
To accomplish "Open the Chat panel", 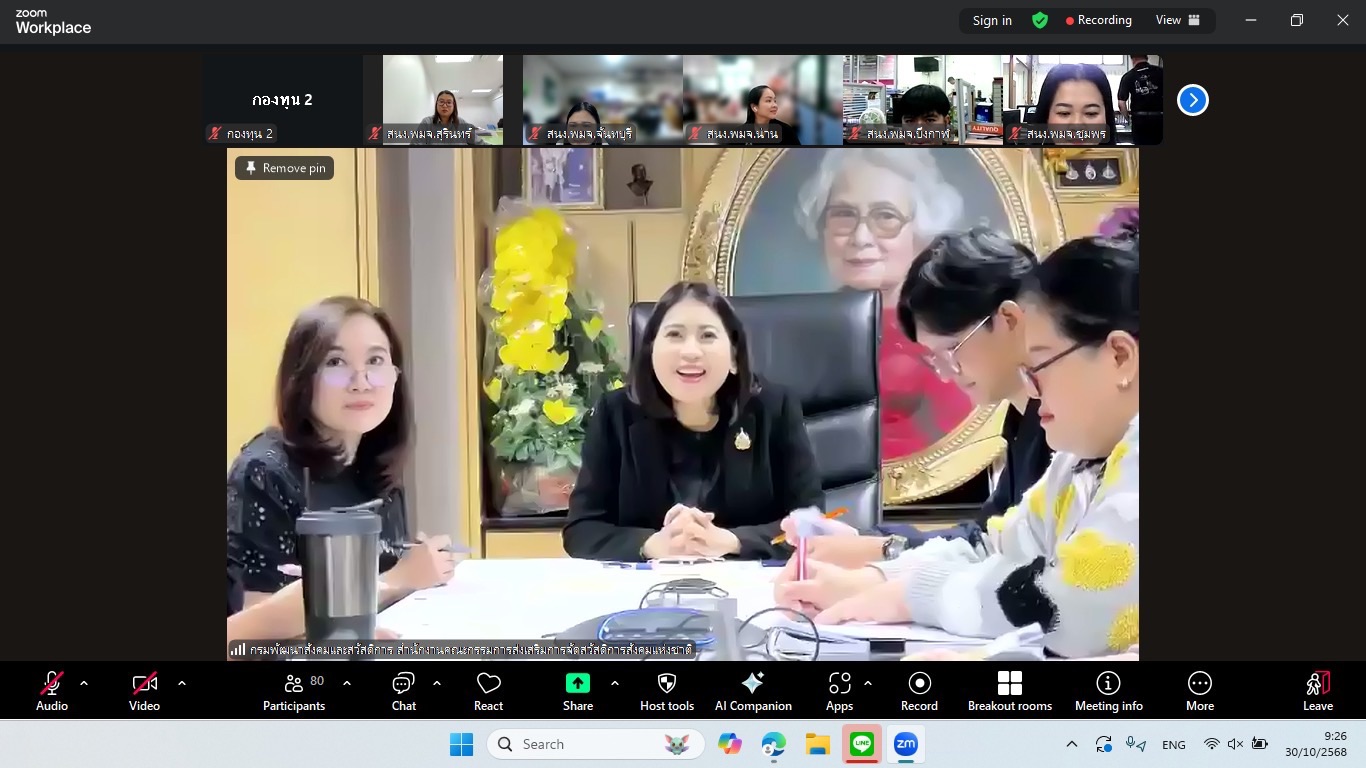I will point(403,691).
